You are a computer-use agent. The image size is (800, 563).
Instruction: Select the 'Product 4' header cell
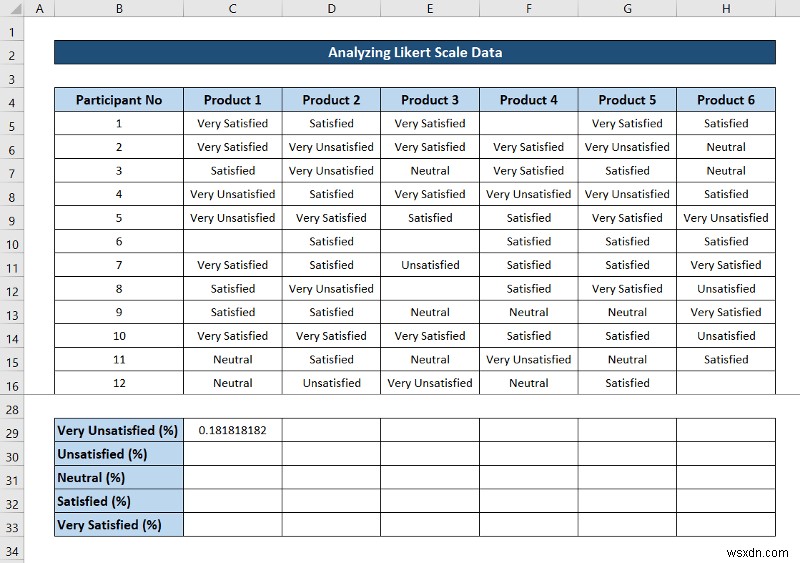pos(529,100)
